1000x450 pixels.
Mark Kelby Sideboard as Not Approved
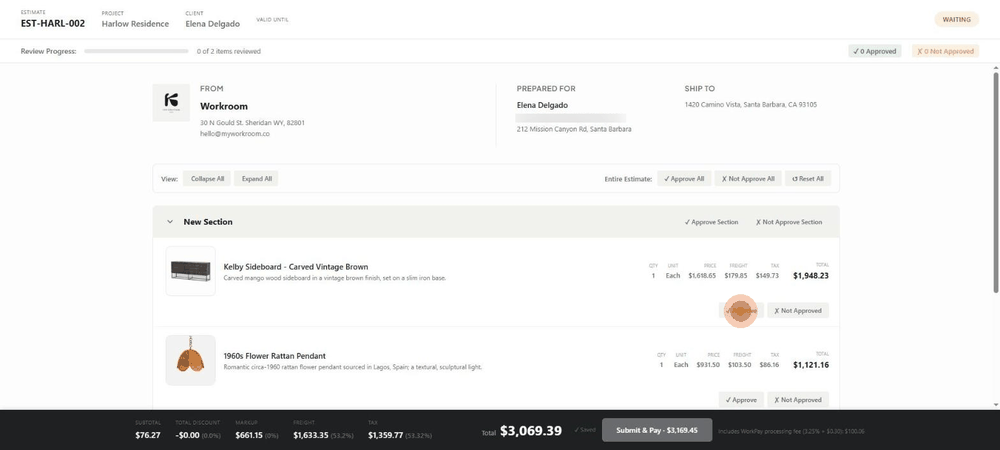(798, 311)
